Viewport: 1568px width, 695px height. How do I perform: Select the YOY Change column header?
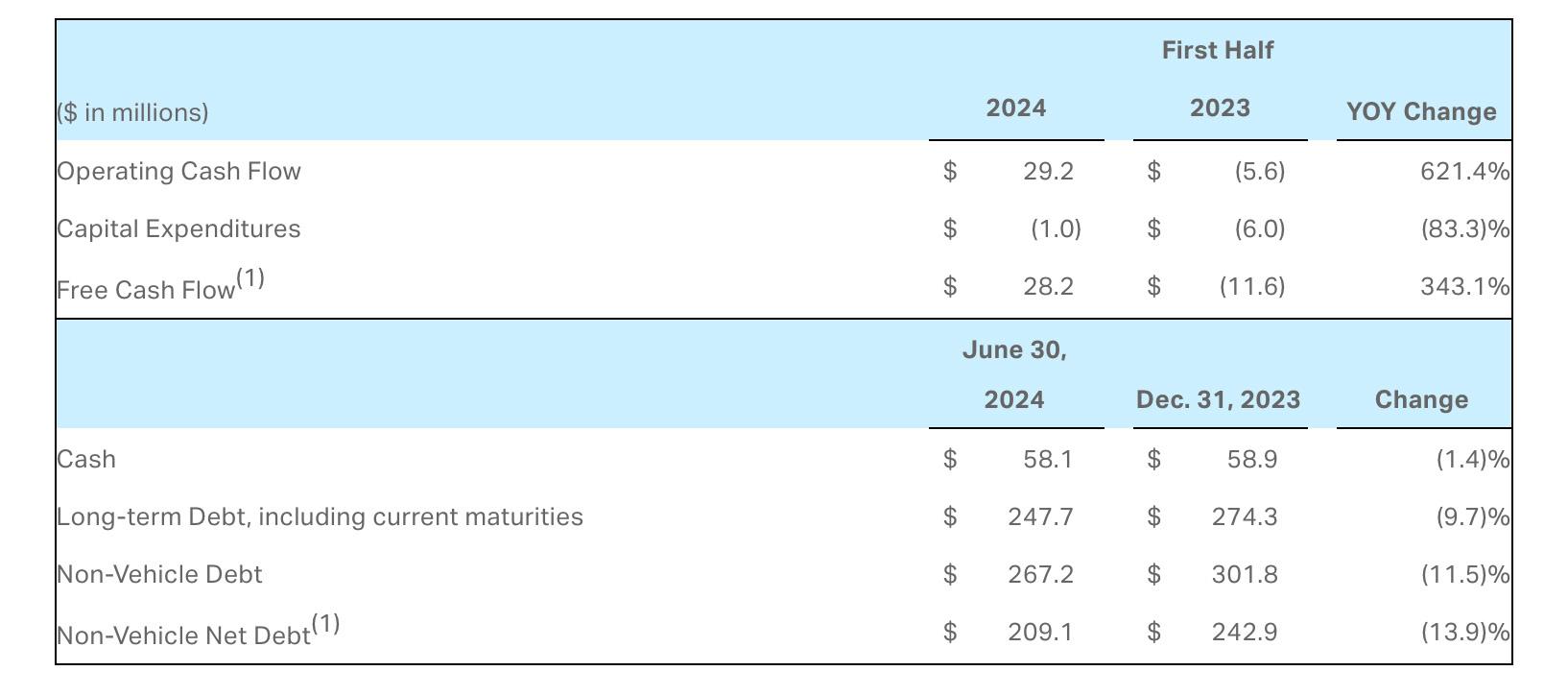coord(1421,111)
